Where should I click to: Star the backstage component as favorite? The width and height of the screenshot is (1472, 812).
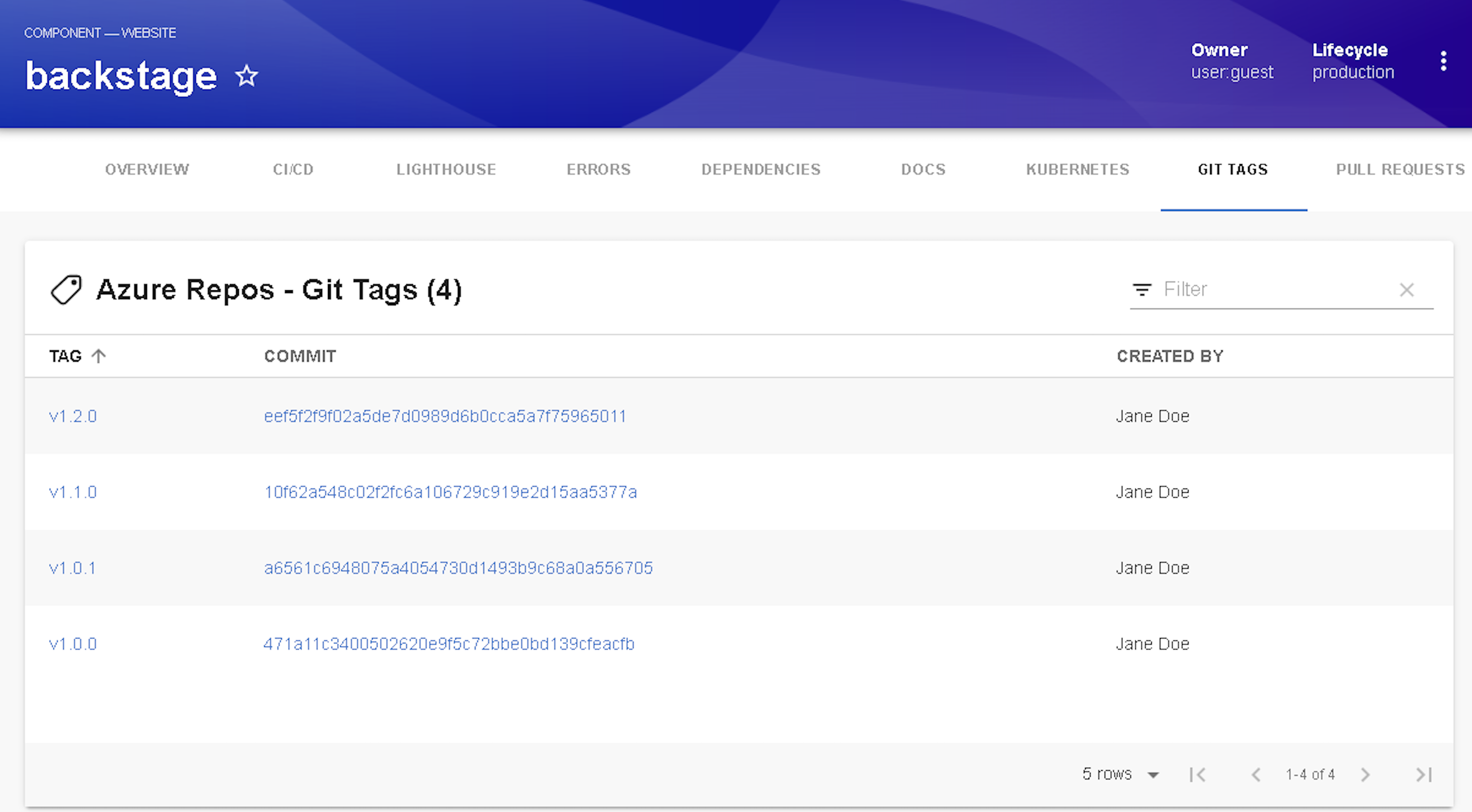pos(247,76)
